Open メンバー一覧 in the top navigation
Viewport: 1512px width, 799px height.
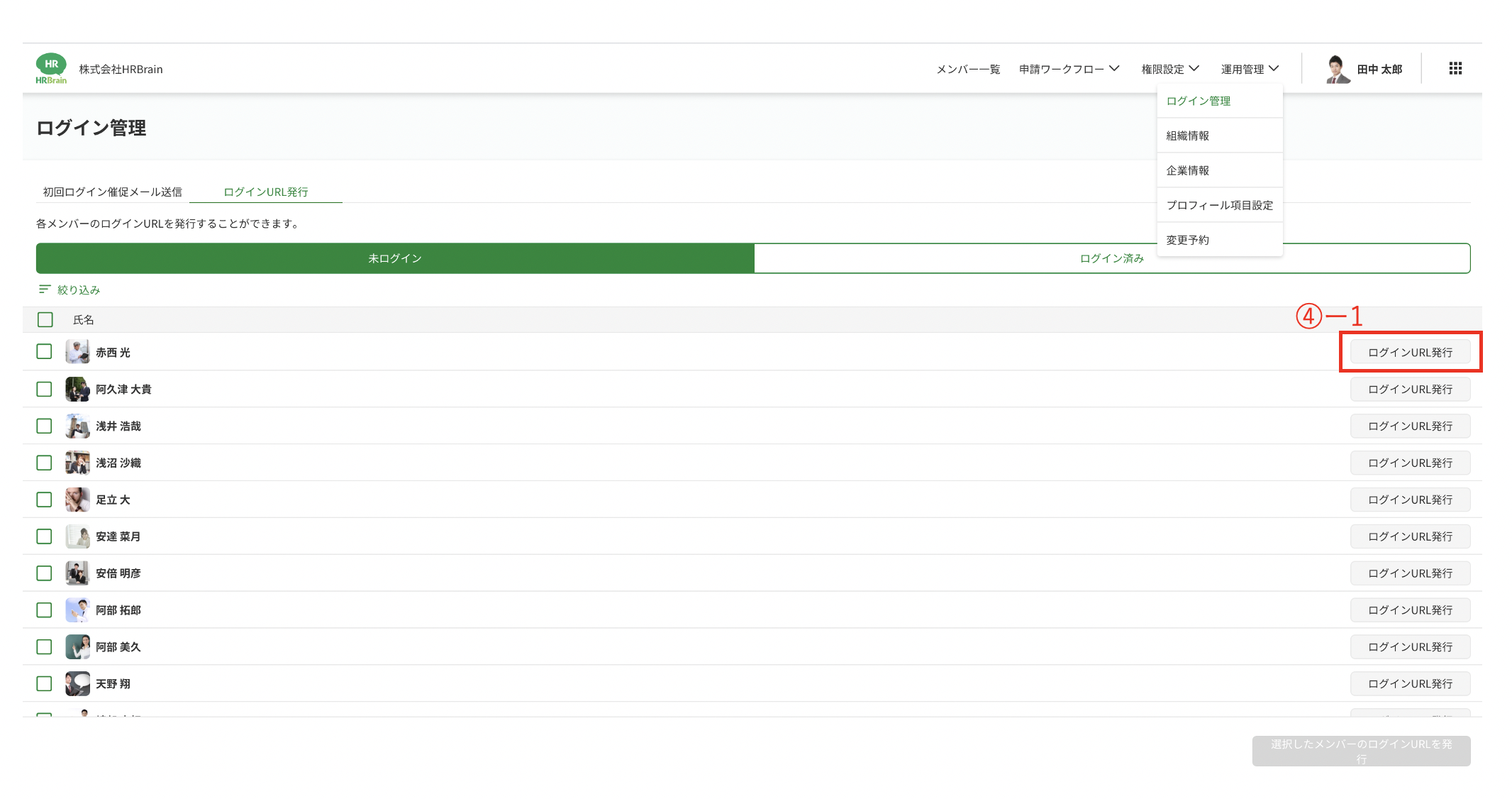[x=968, y=69]
